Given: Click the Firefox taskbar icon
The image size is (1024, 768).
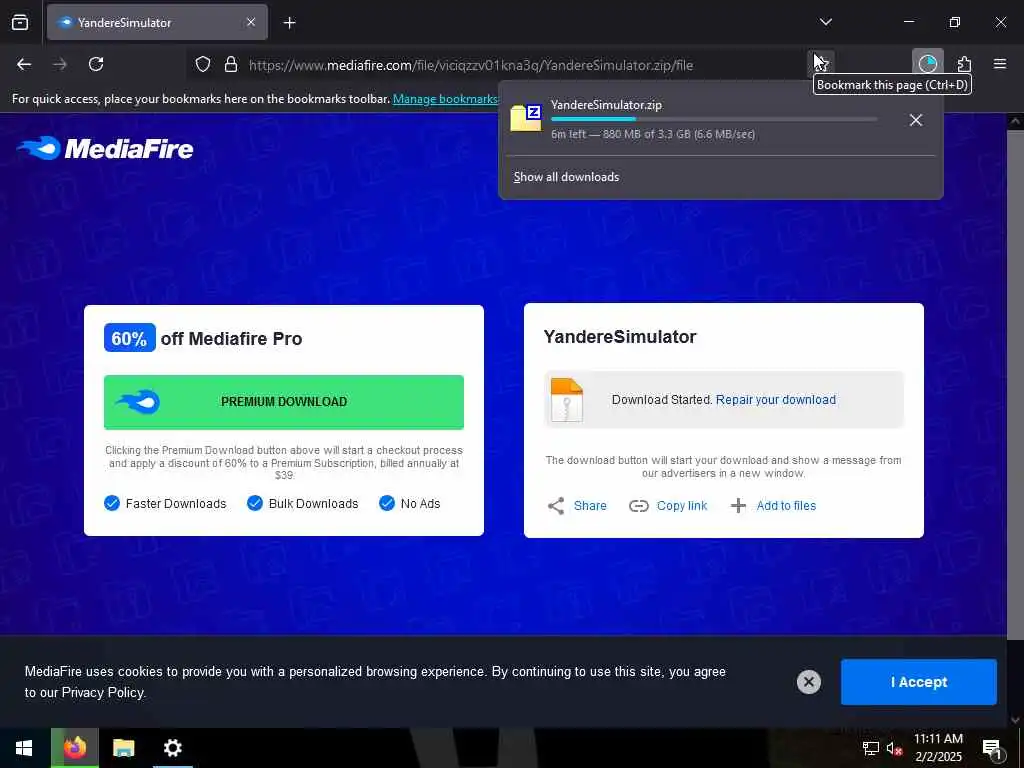Looking at the screenshot, I should [x=75, y=748].
